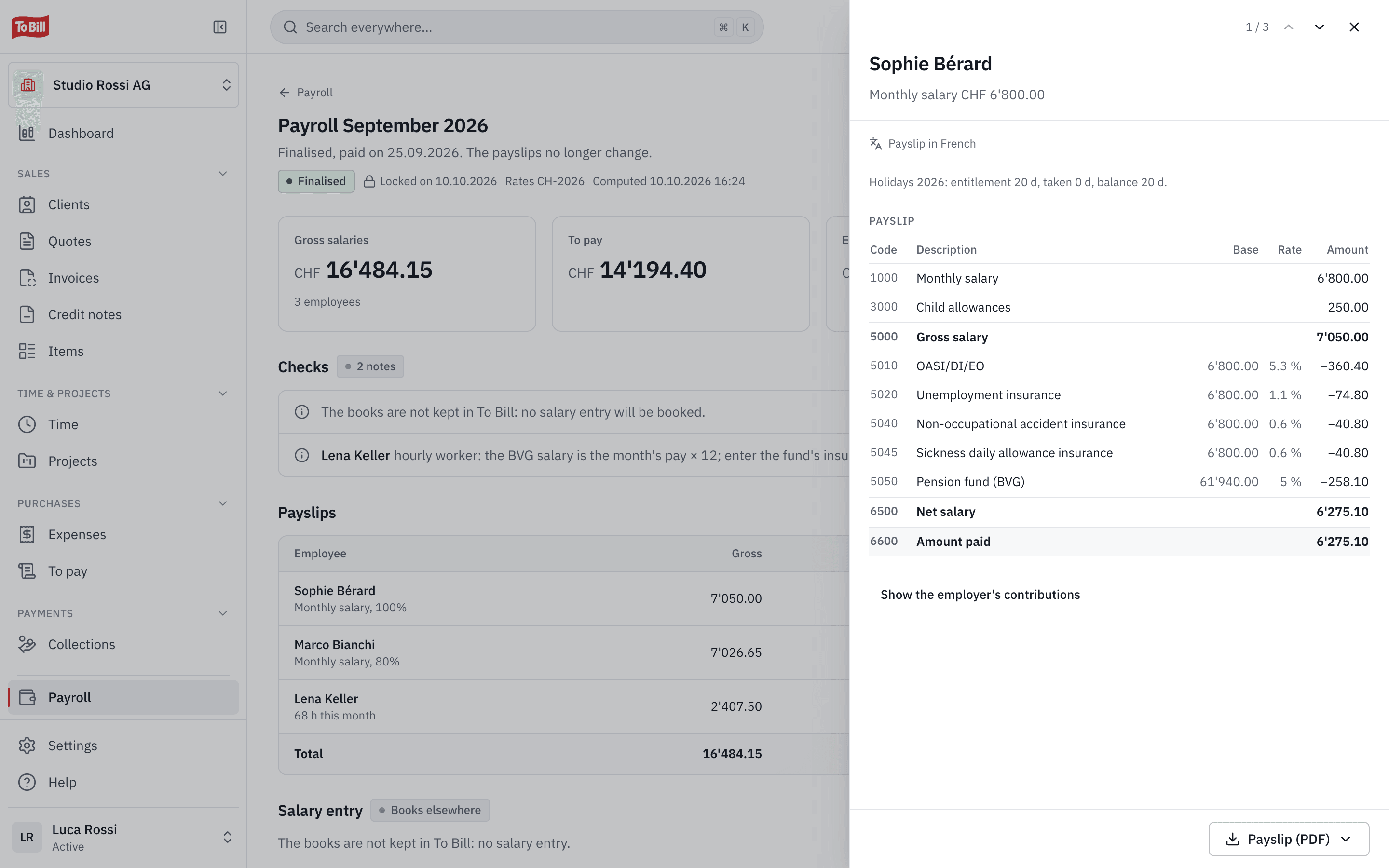Click the Expenses receipt icon
This screenshot has width=1389, height=868.
coord(27,534)
